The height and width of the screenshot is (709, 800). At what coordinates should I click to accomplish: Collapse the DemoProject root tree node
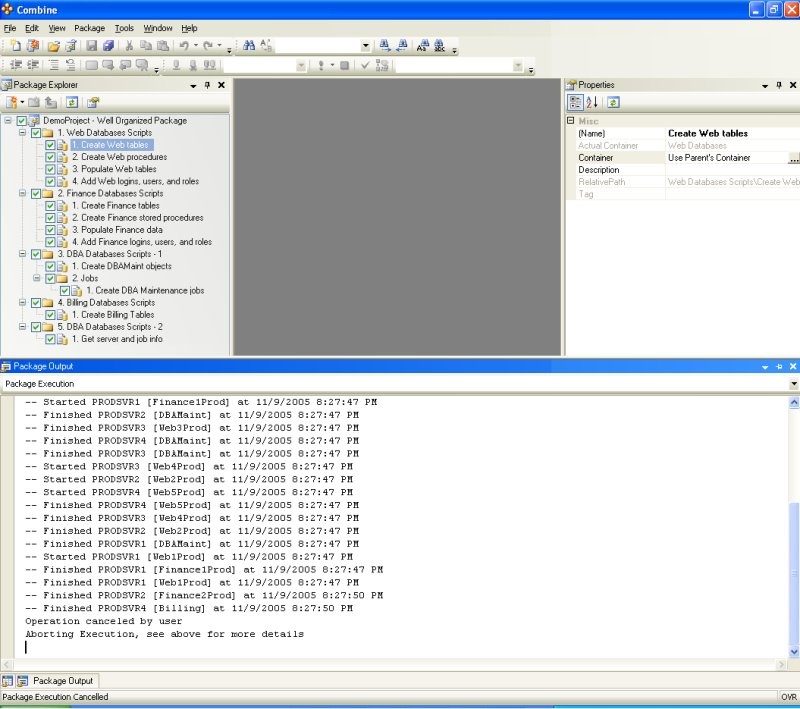[x=8, y=120]
